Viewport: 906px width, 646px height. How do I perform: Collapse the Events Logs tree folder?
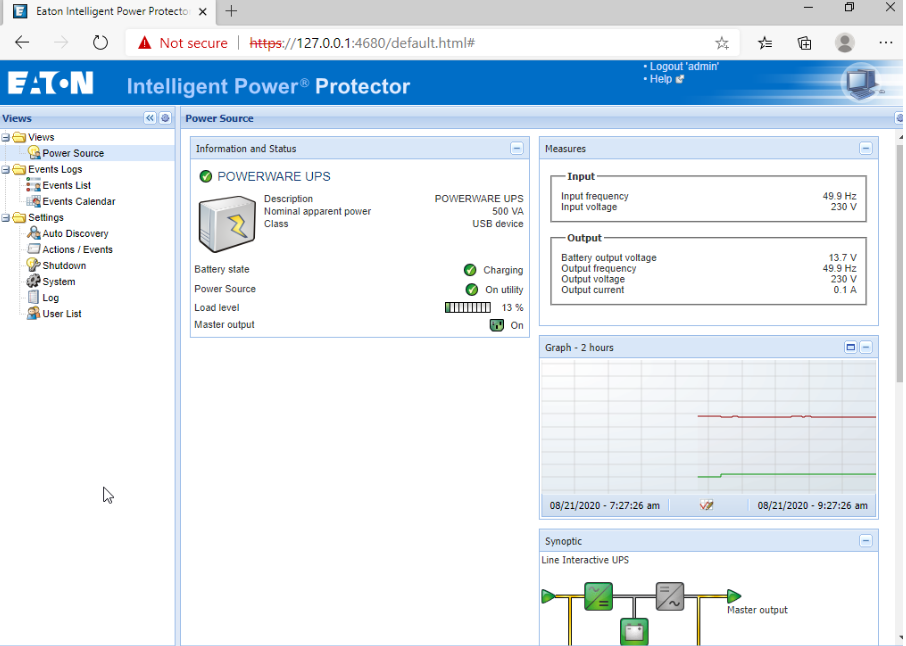(6, 170)
